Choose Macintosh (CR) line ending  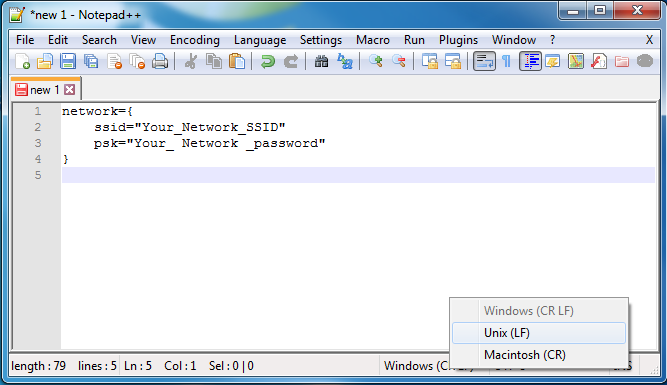pos(539,355)
